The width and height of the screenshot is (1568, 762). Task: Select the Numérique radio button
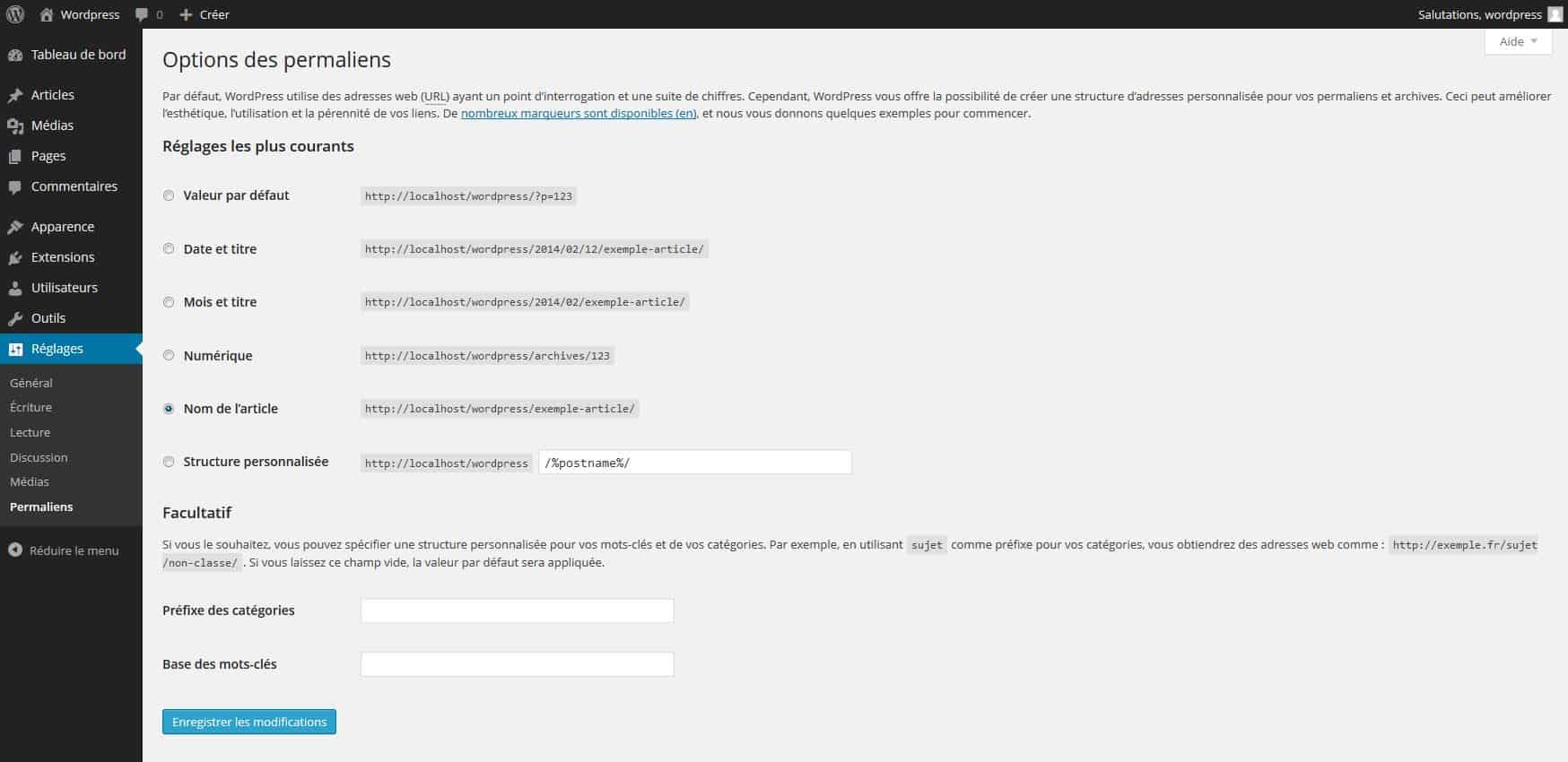coord(169,355)
